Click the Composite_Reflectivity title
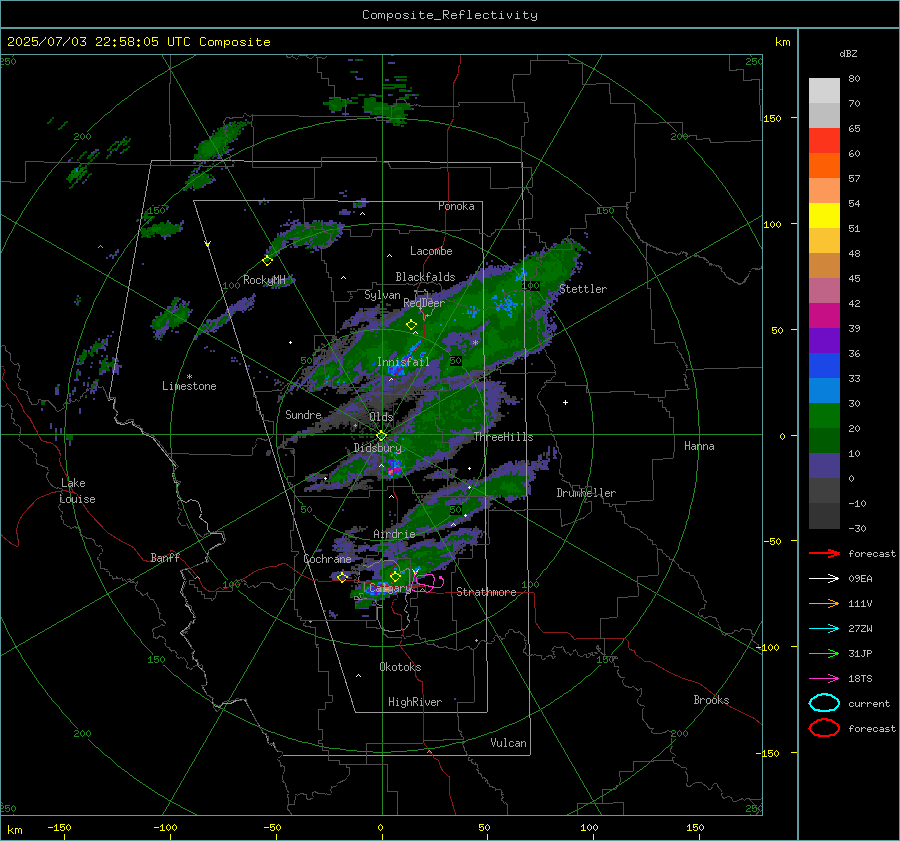900x841 pixels. [x=450, y=15]
